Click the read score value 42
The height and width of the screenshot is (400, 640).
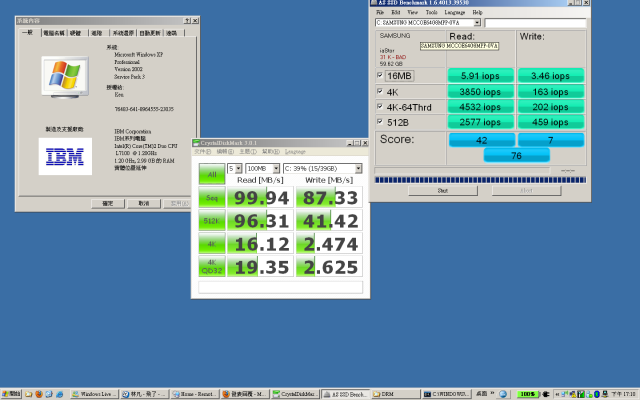482,140
